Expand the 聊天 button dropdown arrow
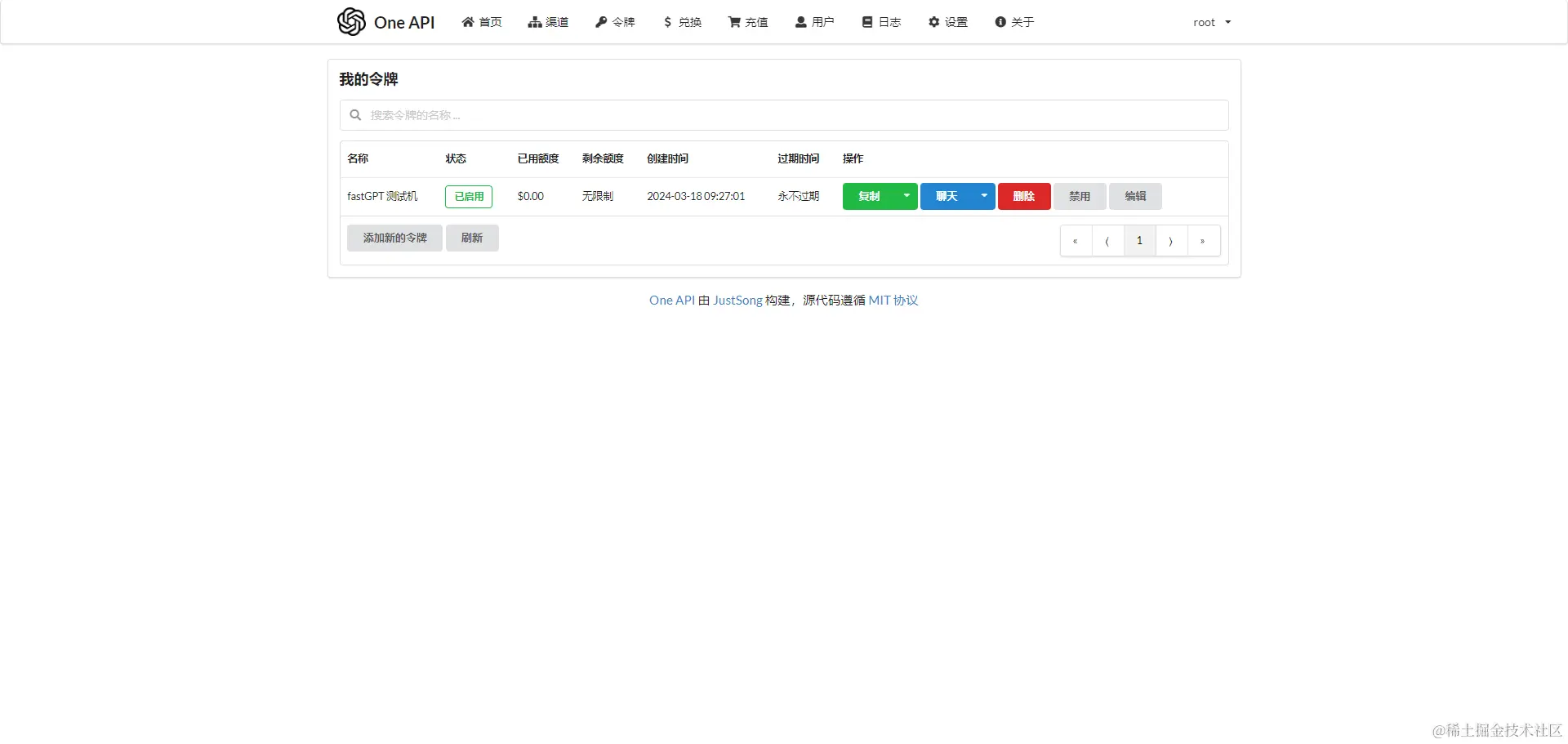This screenshot has height=744, width=1568. click(984, 196)
